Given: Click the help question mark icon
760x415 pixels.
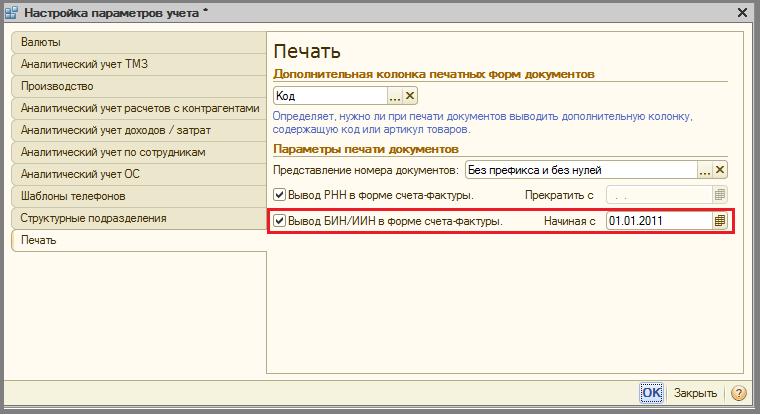Looking at the screenshot, I should click(739, 393).
